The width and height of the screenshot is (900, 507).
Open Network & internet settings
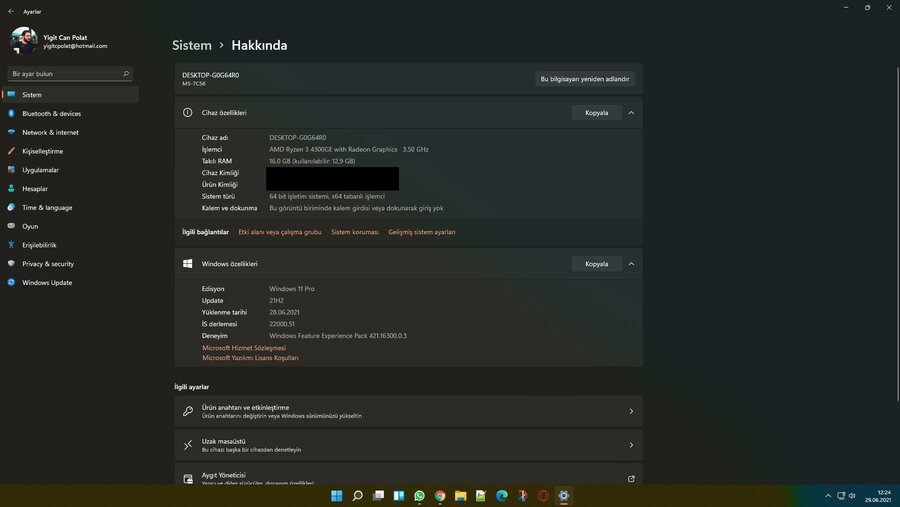pyautogui.click(x=70, y=133)
